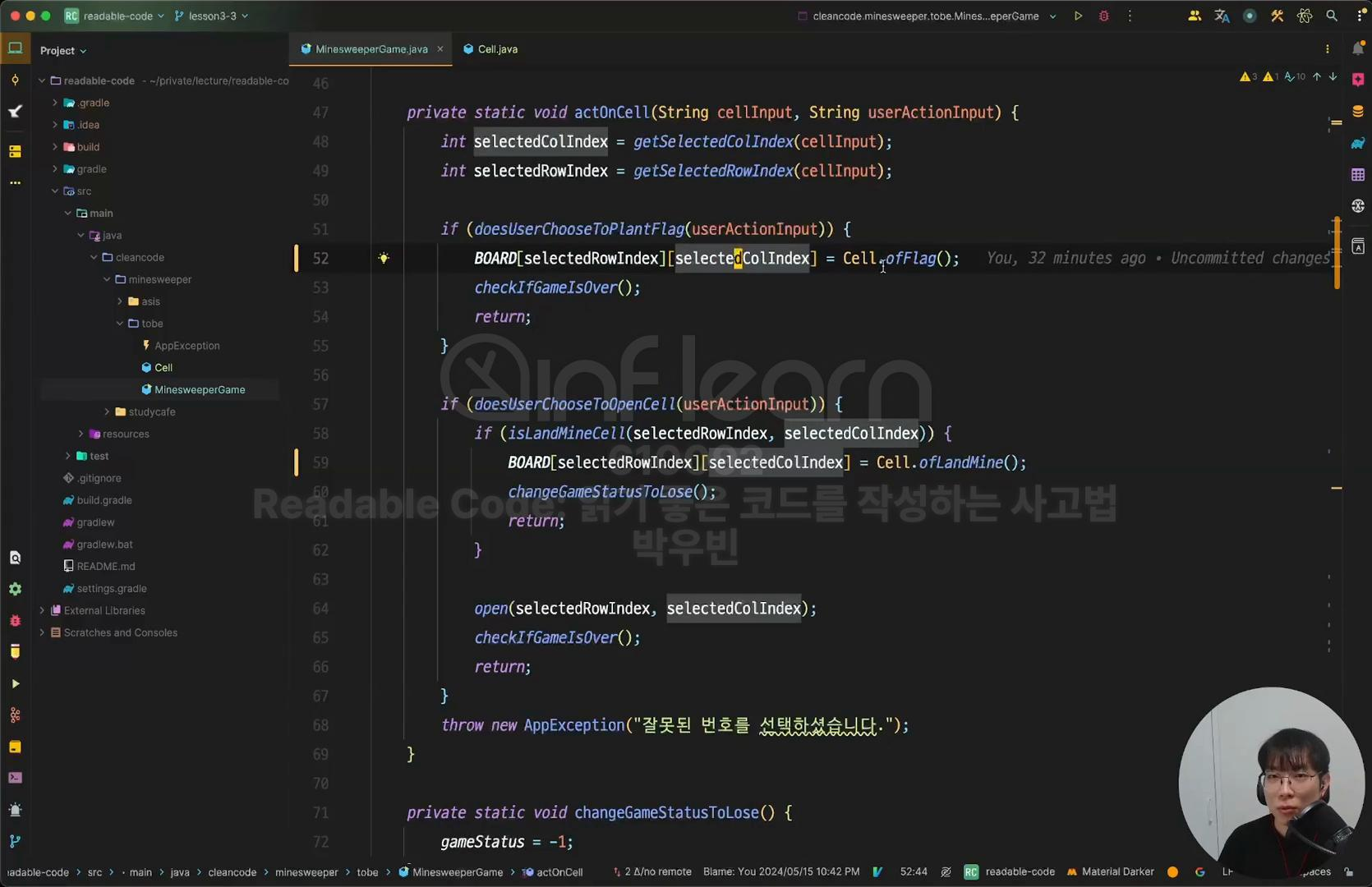The height and width of the screenshot is (887, 1372).
Task: Run the MinesweeperGame configuration
Action: (x=1078, y=16)
